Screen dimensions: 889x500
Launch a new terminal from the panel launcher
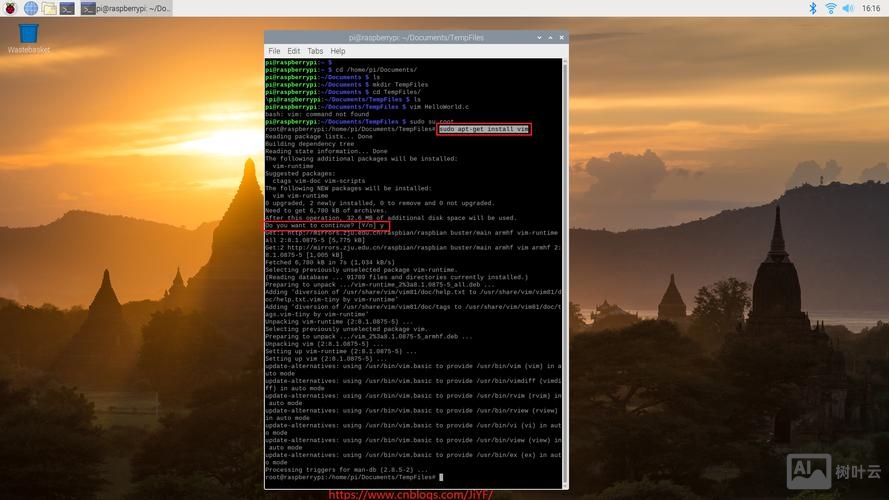tap(67, 8)
